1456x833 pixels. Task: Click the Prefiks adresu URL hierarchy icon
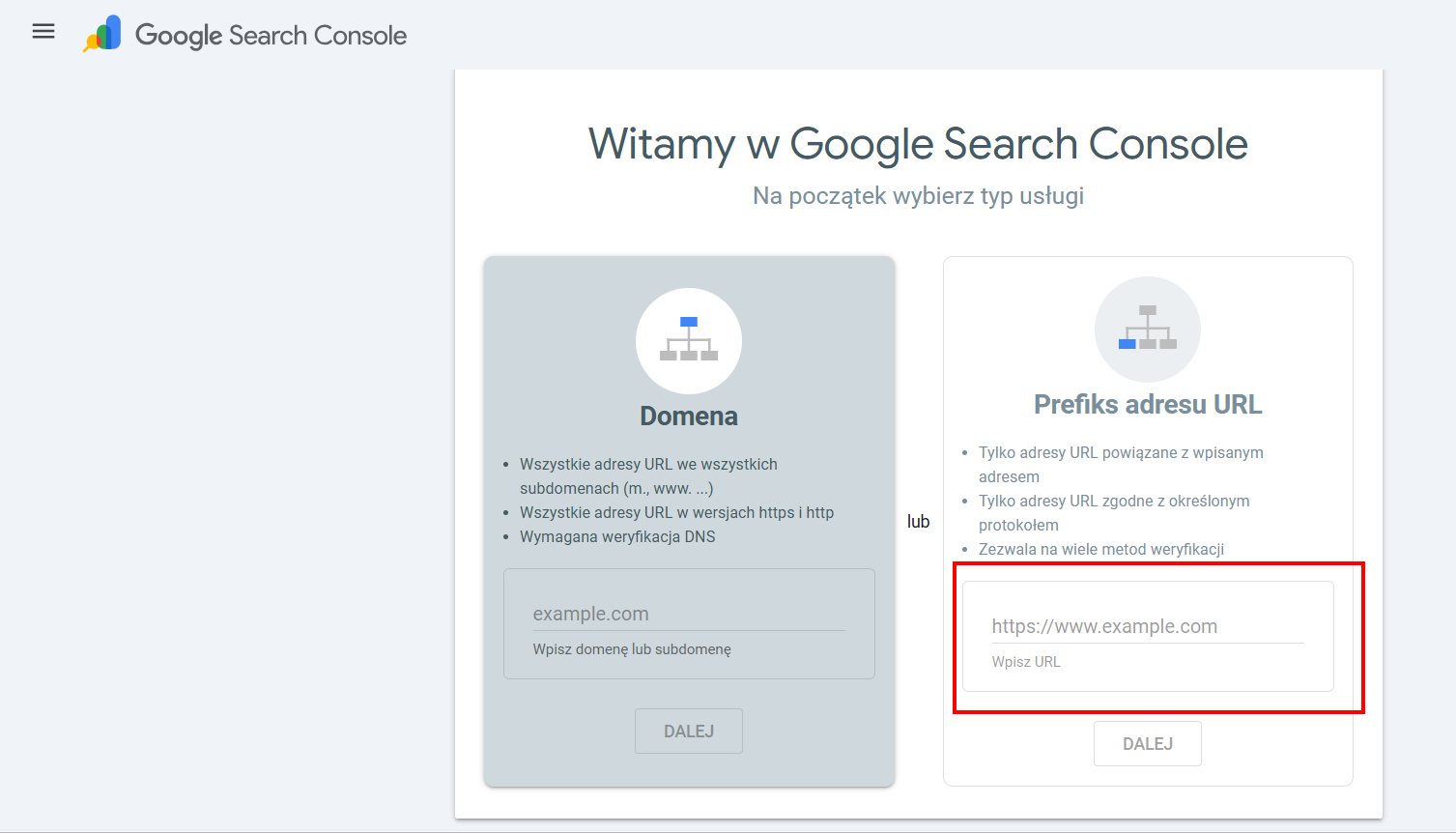1147,329
